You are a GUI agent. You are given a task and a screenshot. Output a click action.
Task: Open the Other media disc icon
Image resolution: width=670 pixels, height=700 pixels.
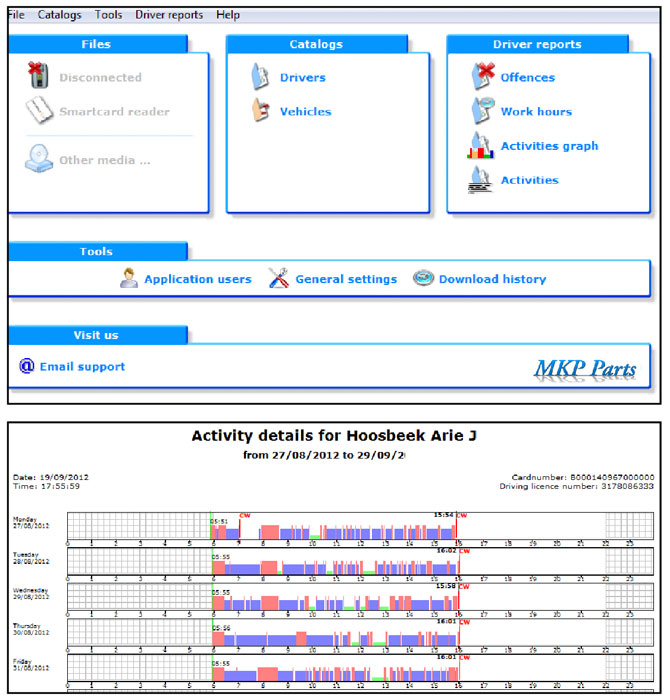[39, 158]
